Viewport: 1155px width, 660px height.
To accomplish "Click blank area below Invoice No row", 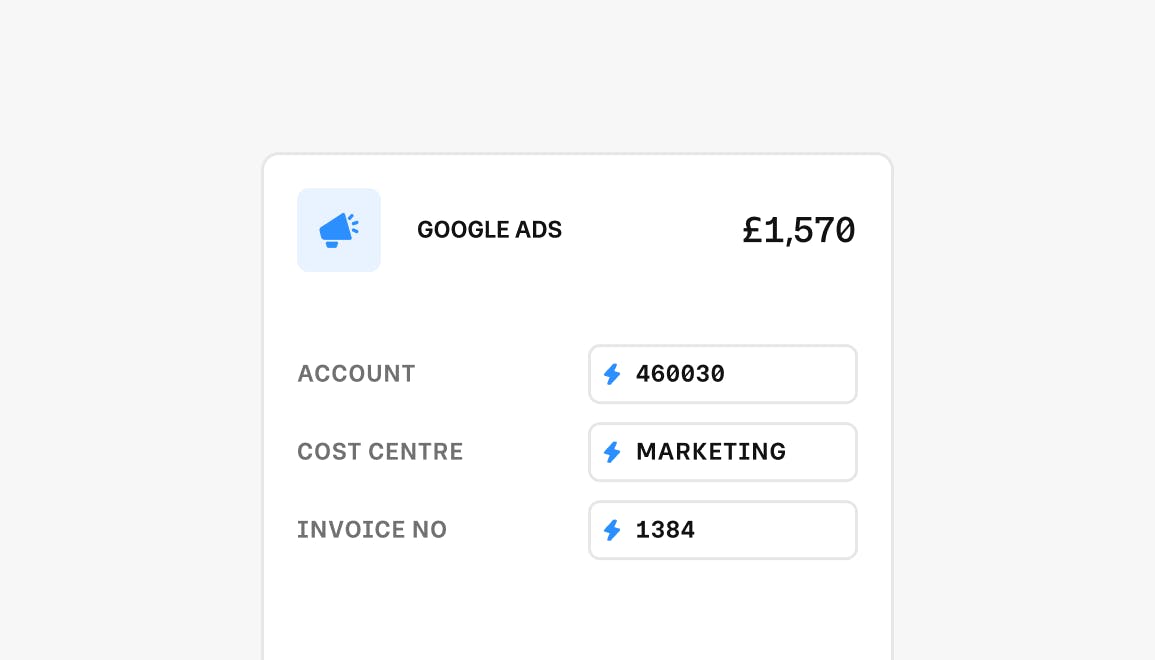I will [576, 612].
